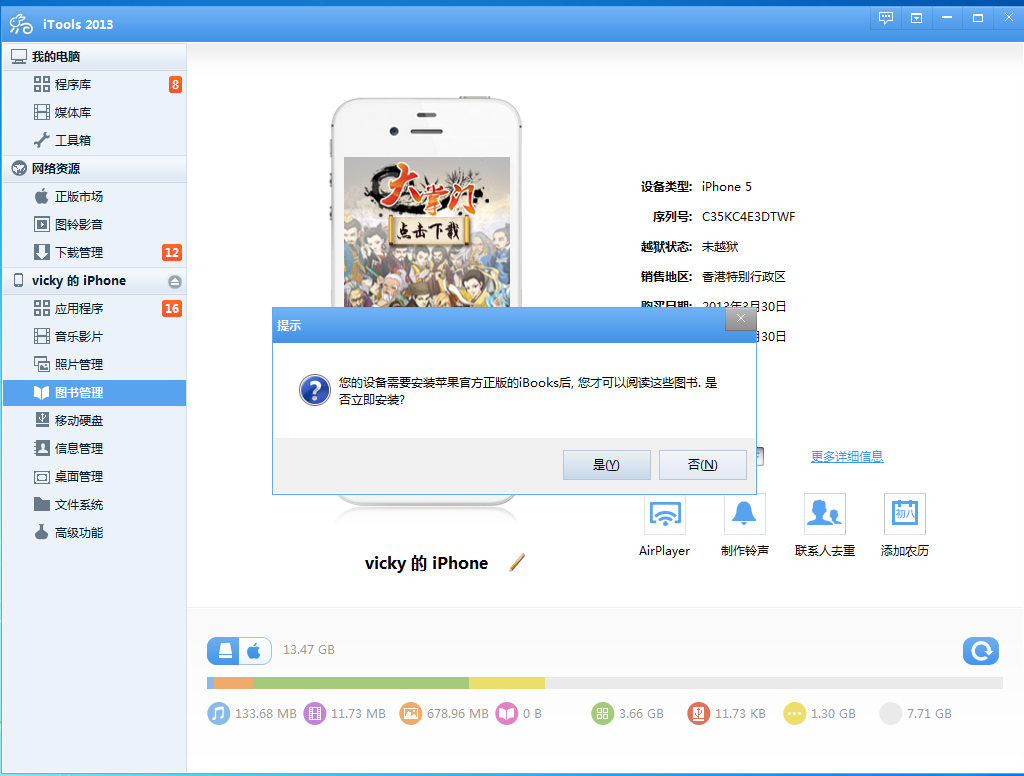
Task: Click the pencil to rename vicky 的 iPhone
Action: 517,562
